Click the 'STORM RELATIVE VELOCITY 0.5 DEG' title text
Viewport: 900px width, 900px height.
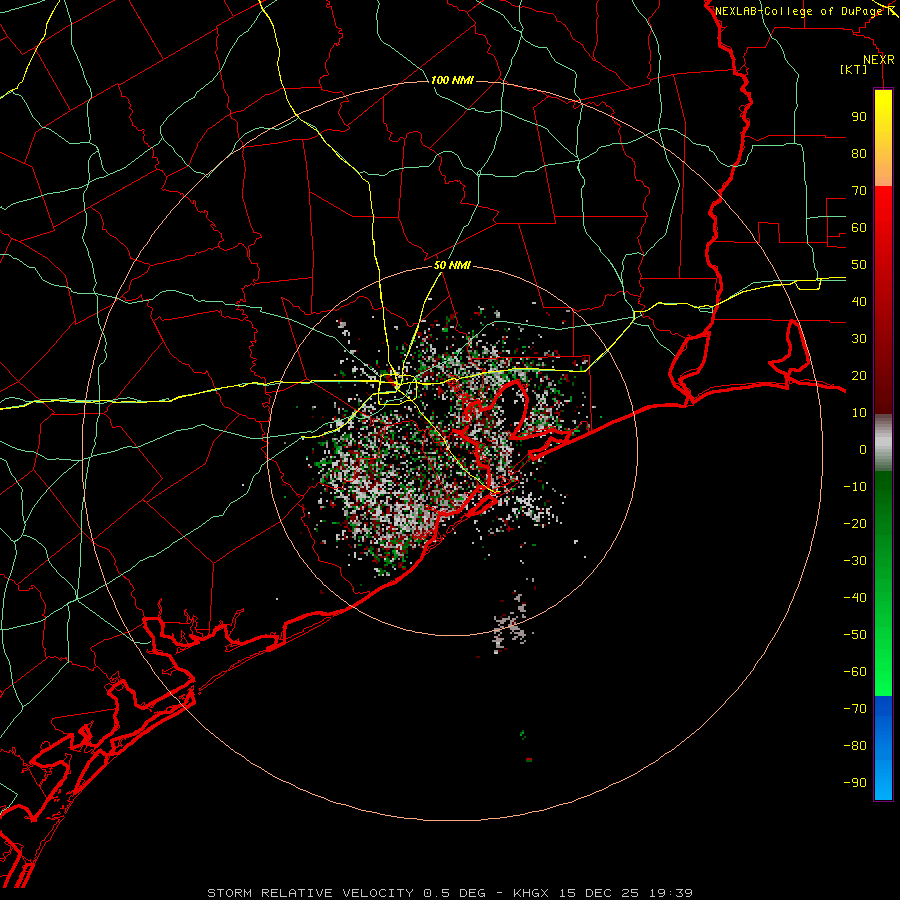346,893
